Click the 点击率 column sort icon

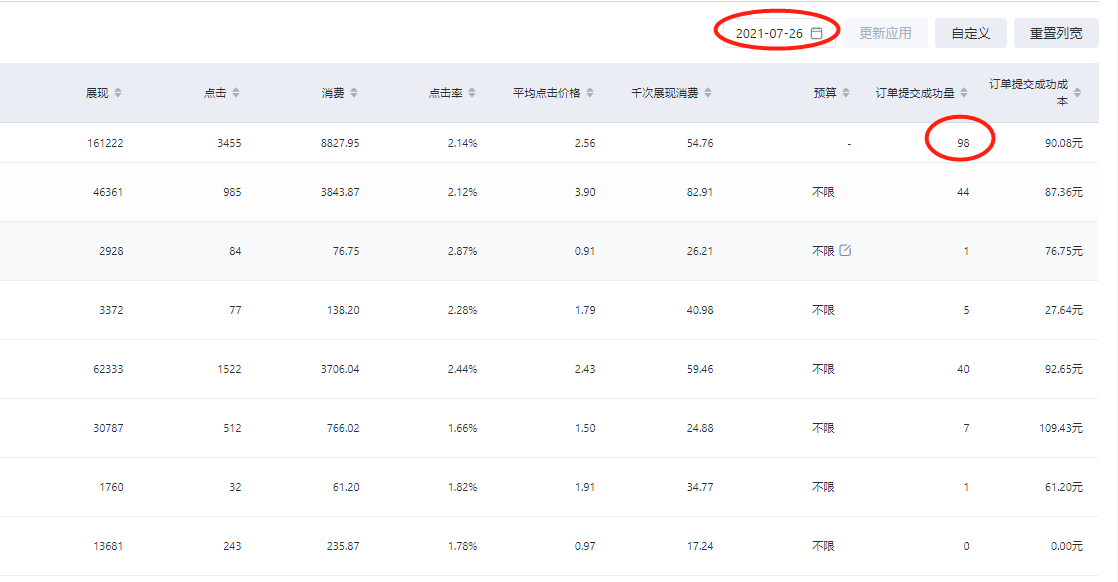[x=472, y=93]
